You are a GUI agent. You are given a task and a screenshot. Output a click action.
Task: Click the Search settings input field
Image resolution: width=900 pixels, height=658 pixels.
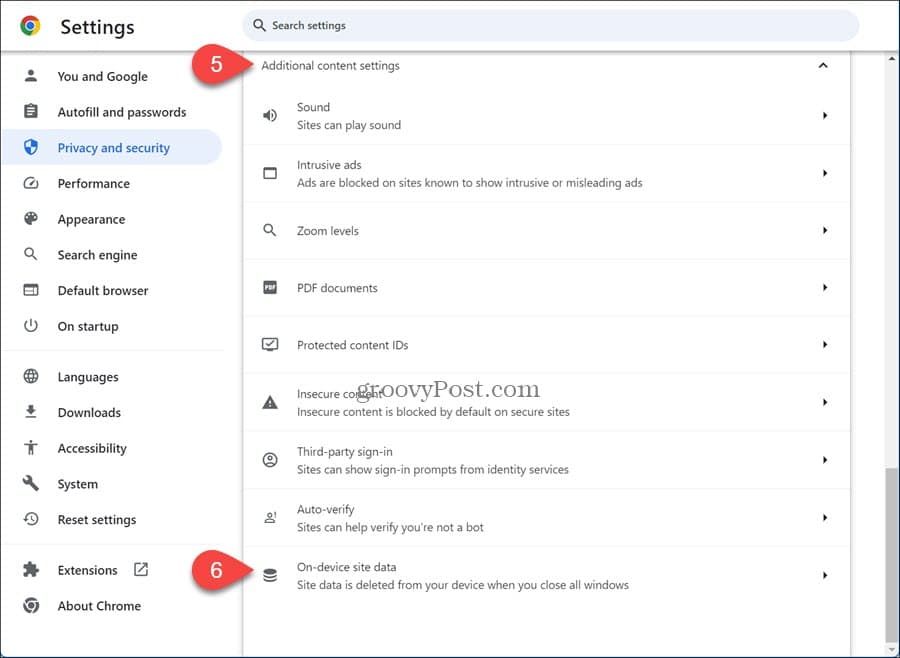(x=550, y=25)
